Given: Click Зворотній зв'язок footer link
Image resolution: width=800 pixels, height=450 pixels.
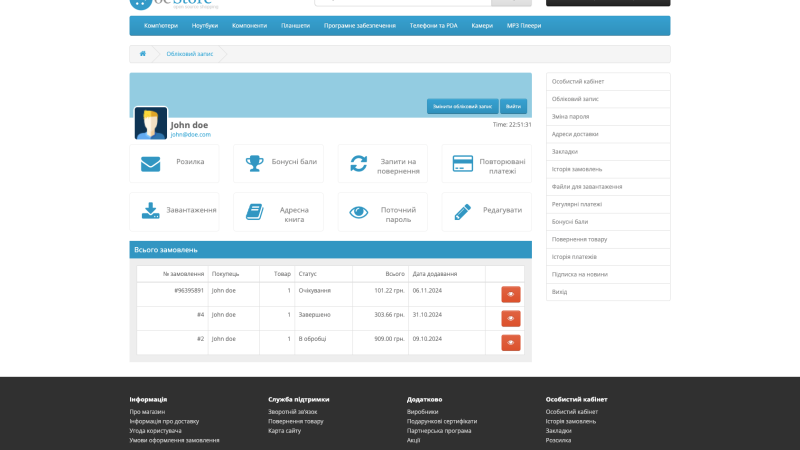Looking at the screenshot, I should coord(293,412).
